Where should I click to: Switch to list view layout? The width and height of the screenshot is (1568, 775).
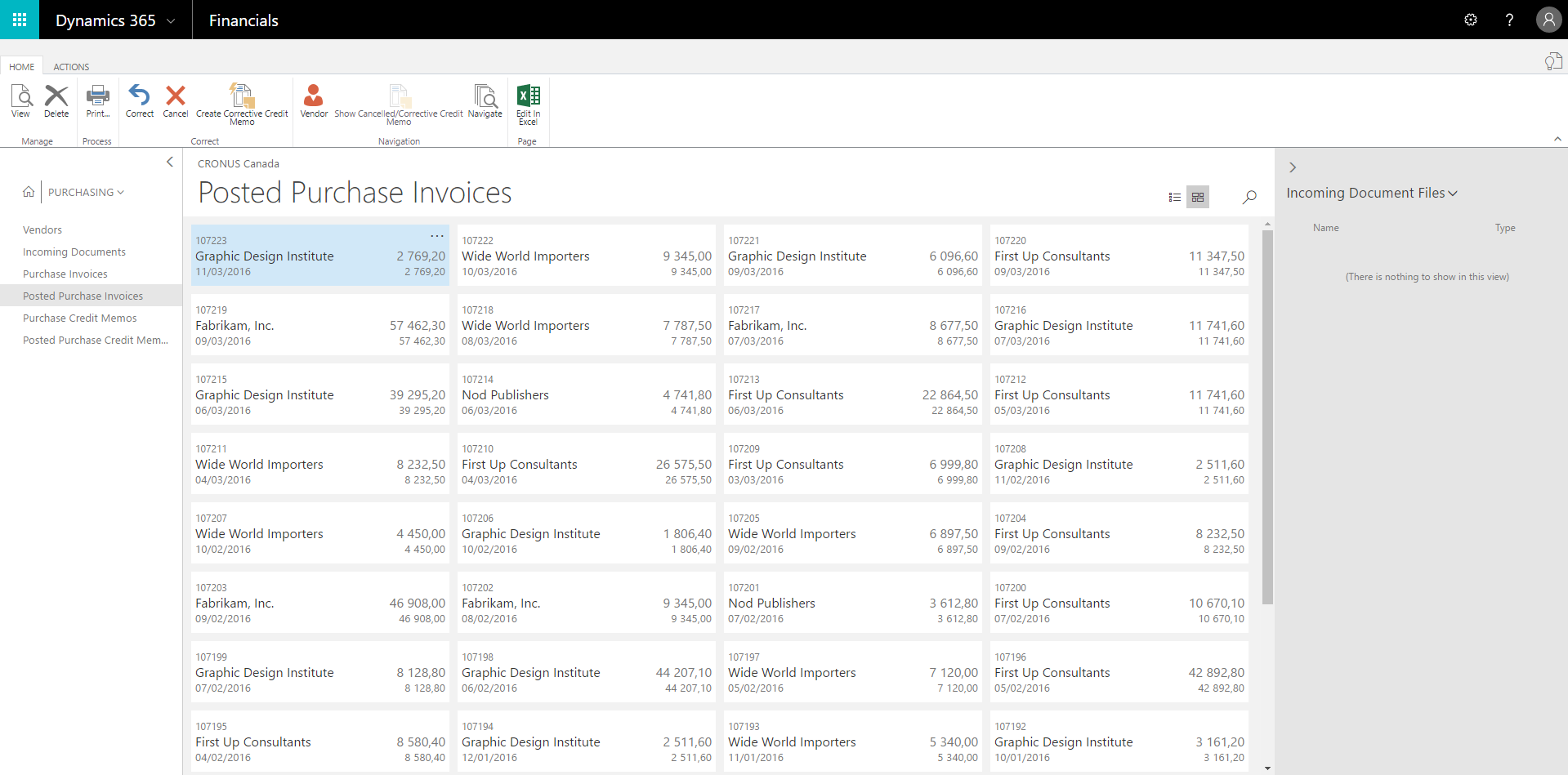coord(1174,197)
